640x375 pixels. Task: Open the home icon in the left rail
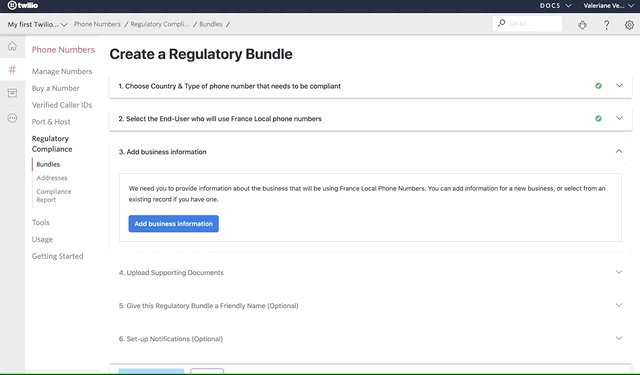[x=12, y=46]
